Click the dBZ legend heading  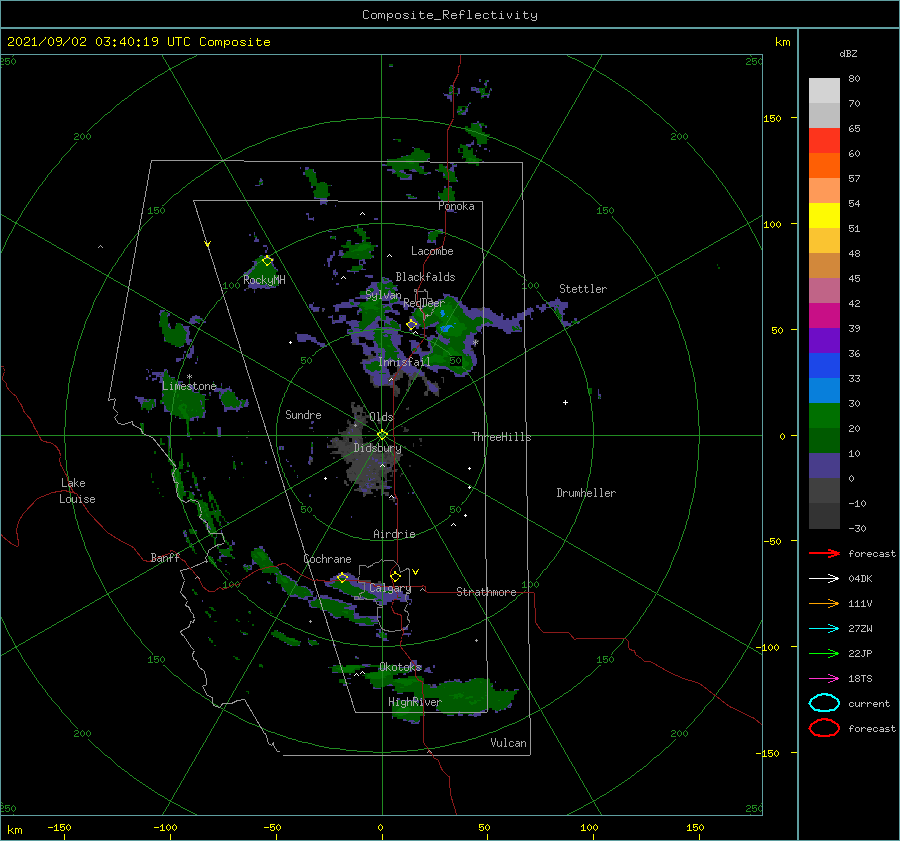pos(848,53)
